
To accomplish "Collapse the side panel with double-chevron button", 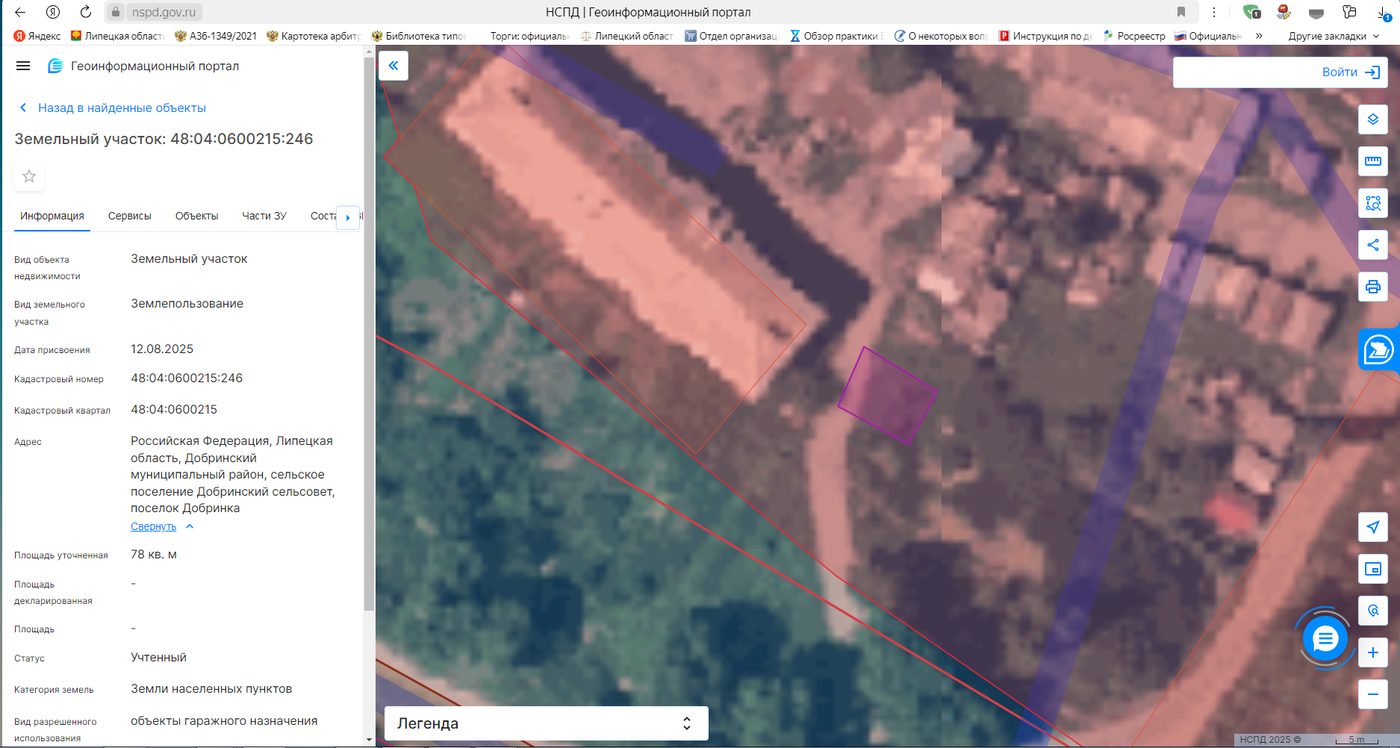I will pyautogui.click(x=393, y=66).
